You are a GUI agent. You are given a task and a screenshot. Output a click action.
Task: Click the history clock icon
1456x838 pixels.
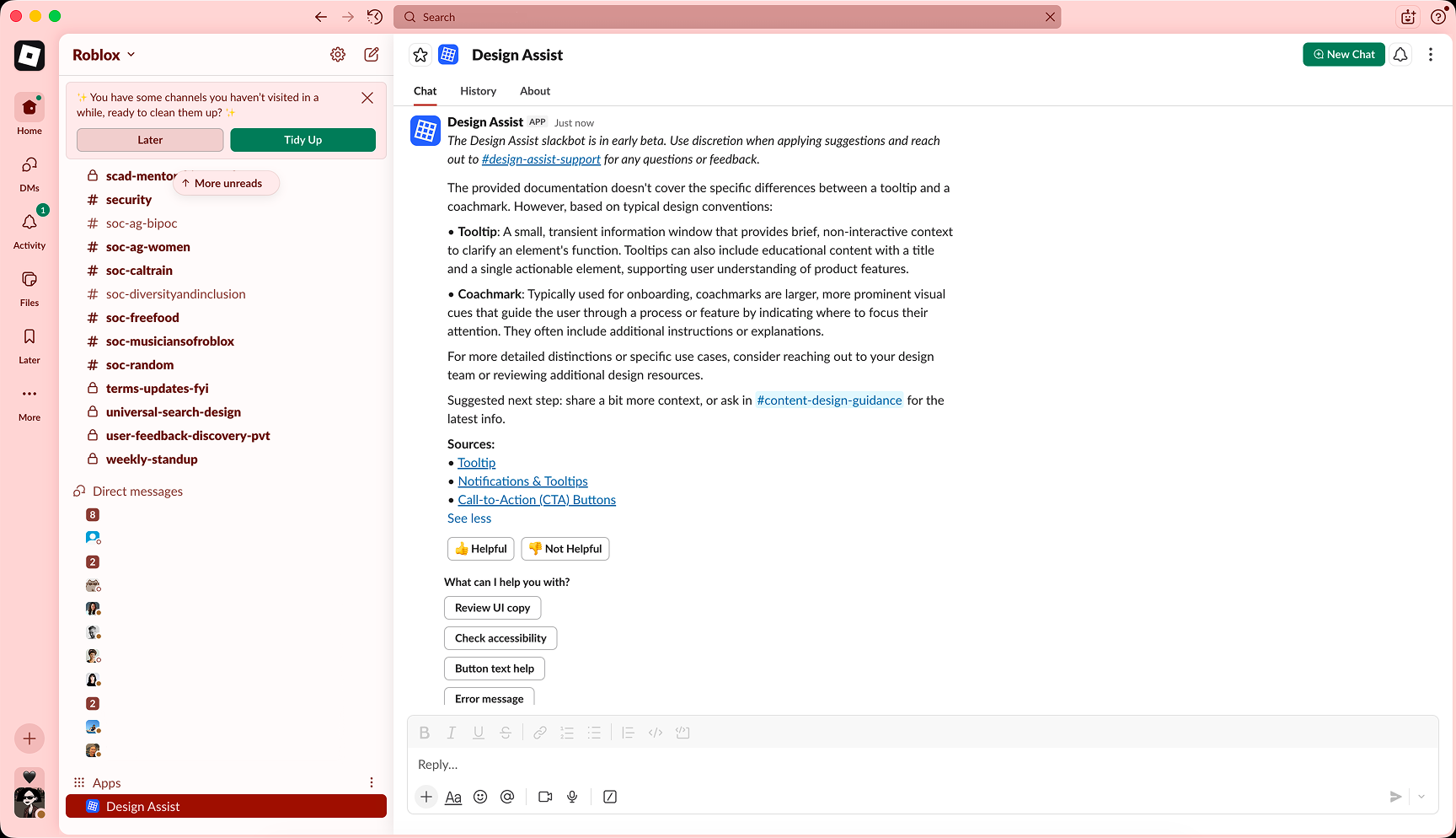(375, 17)
